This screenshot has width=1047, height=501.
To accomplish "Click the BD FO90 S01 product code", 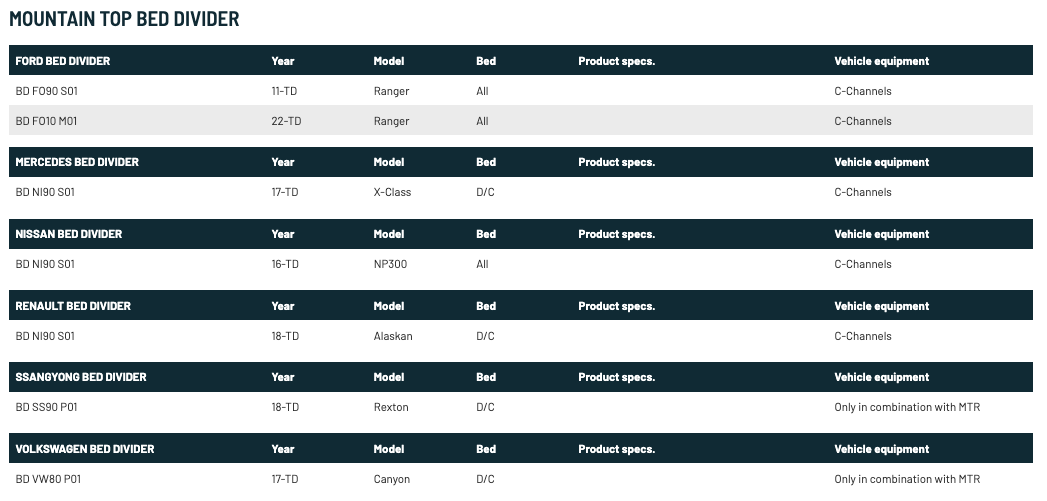I will pos(46,91).
